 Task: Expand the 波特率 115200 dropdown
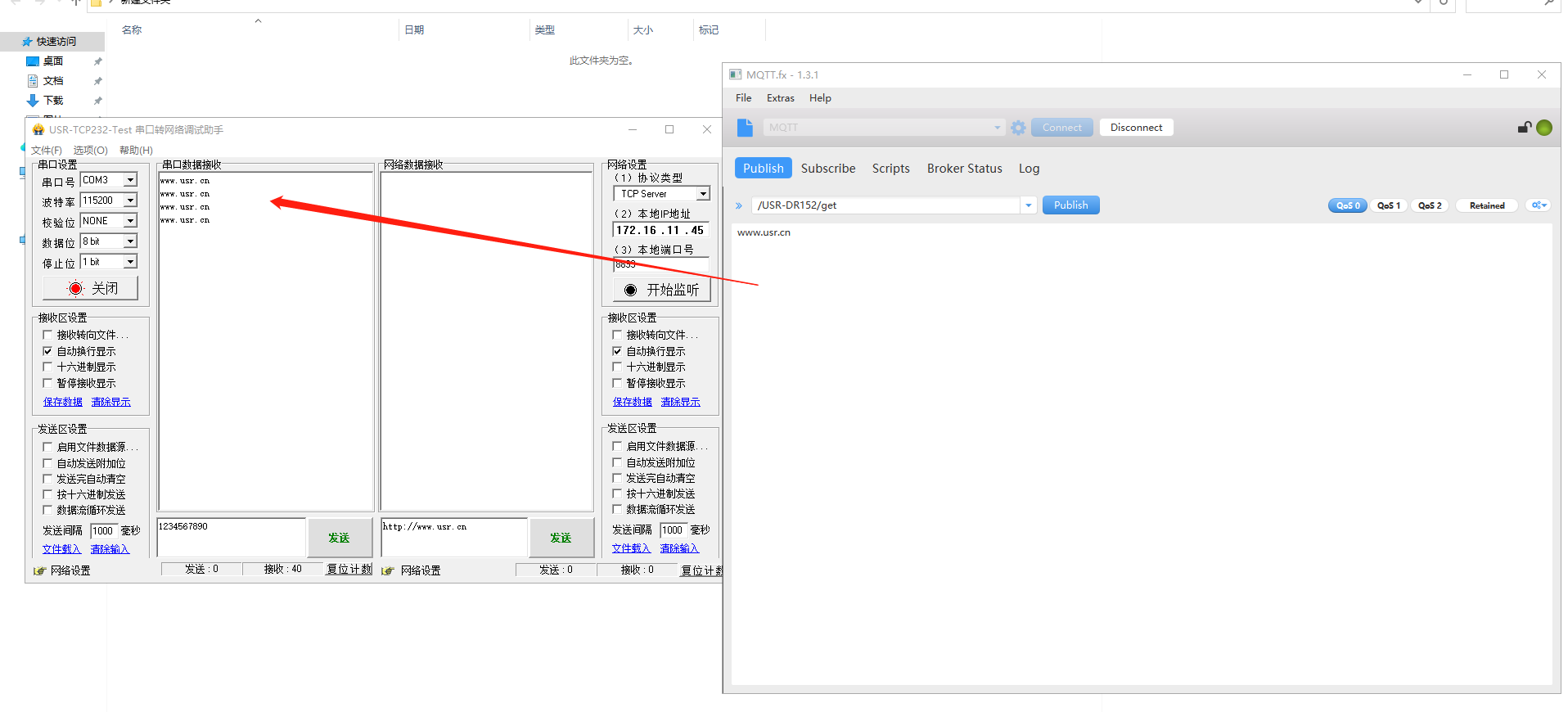click(x=130, y=201)
